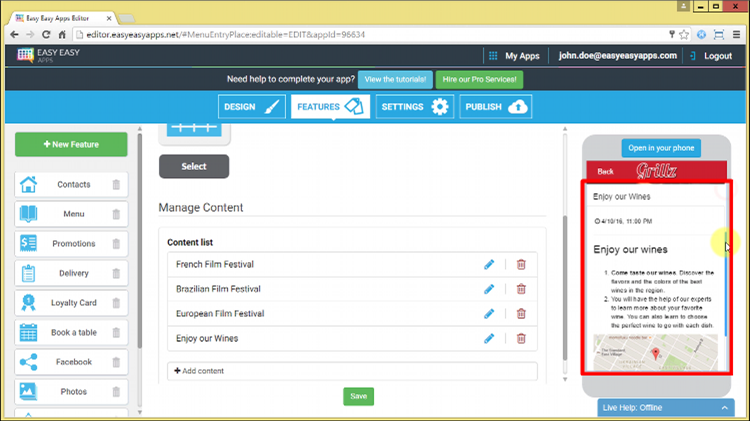The height and width of the screenshot is (421, 750).
Task: Delete the Brazilian Film Festival content entry
Action: (x=520, y=289)
